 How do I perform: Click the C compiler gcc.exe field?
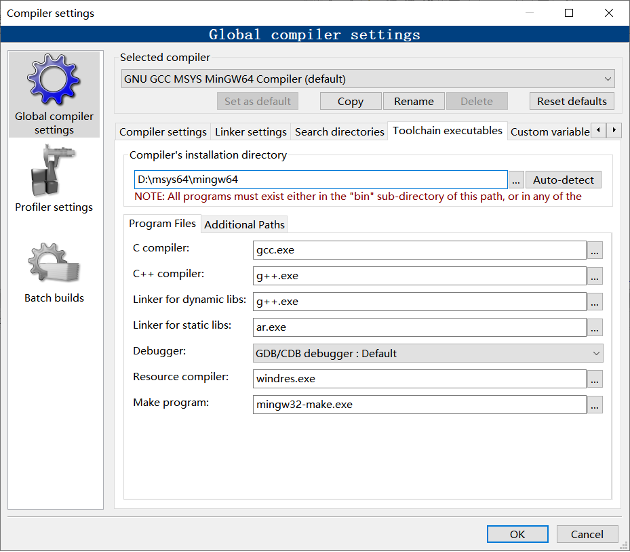tap(420, 250)
